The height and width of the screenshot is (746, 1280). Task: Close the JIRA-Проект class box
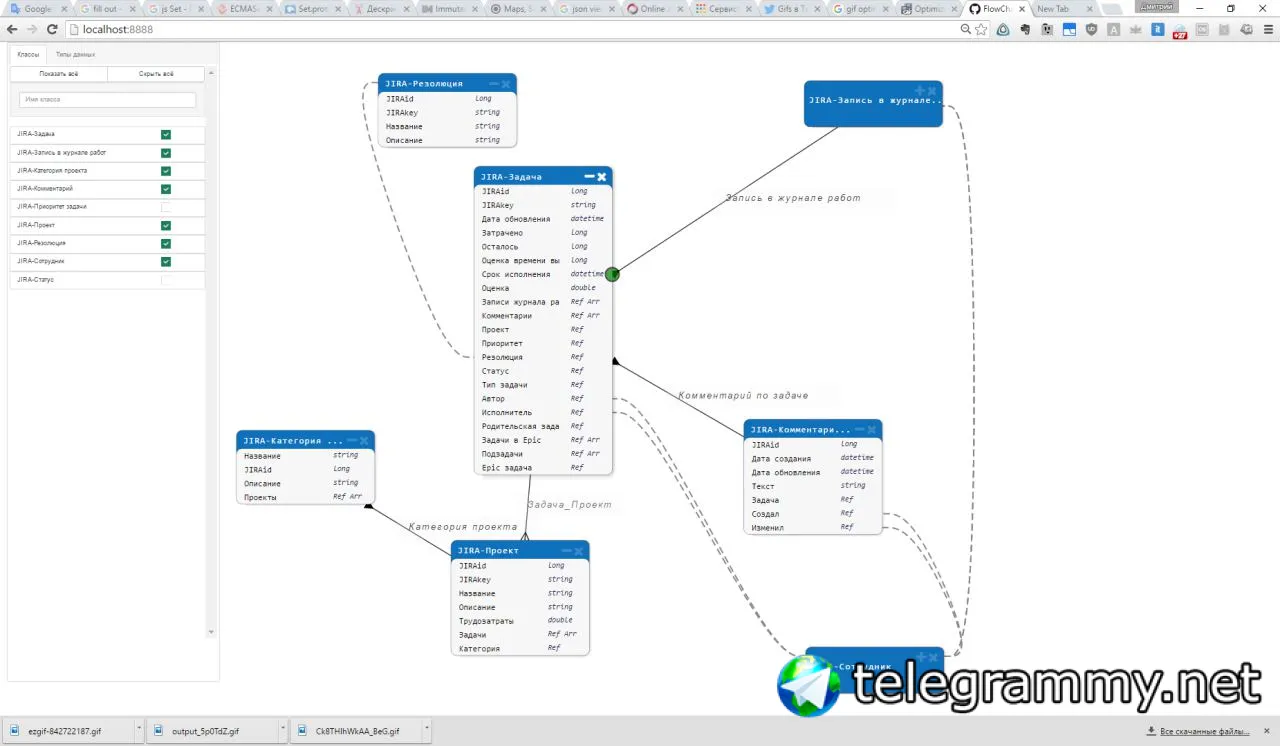[579, 550]
